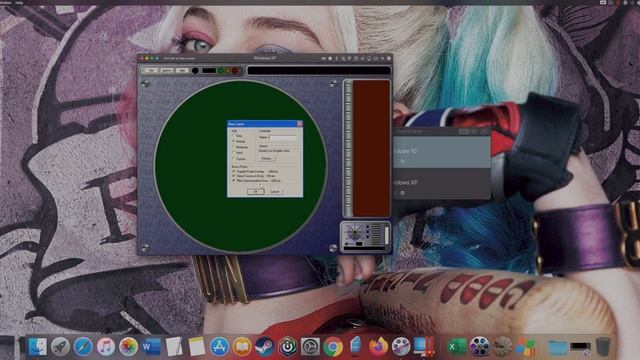The image size is (640, 360).
Task: Open Trash in the dock
Action: (603, 347)
